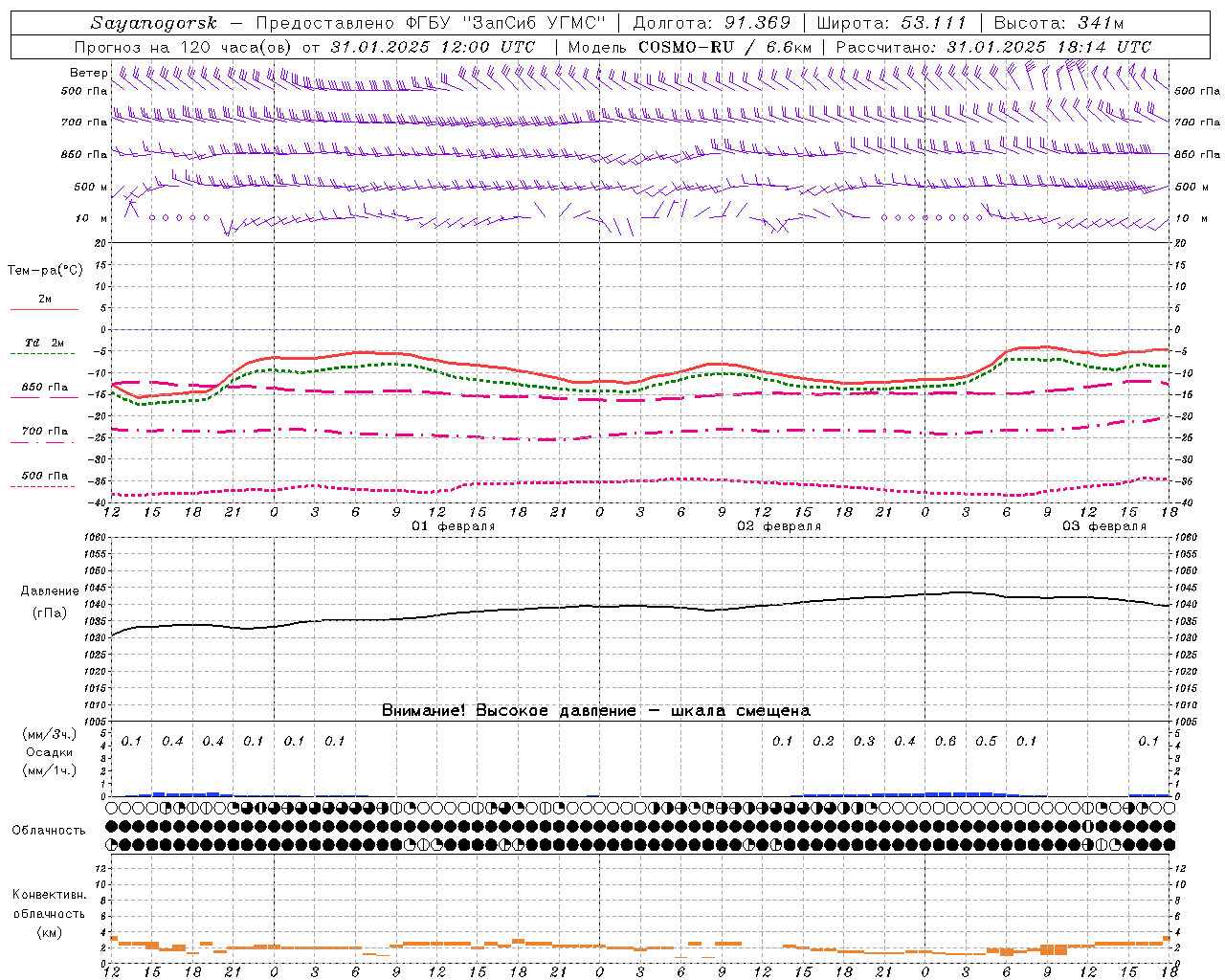This screenshot has width=1225, height=980.
Task: Click the 'Давление' pressure panel label
Action: pyautogui.click(x=50, y=591)
